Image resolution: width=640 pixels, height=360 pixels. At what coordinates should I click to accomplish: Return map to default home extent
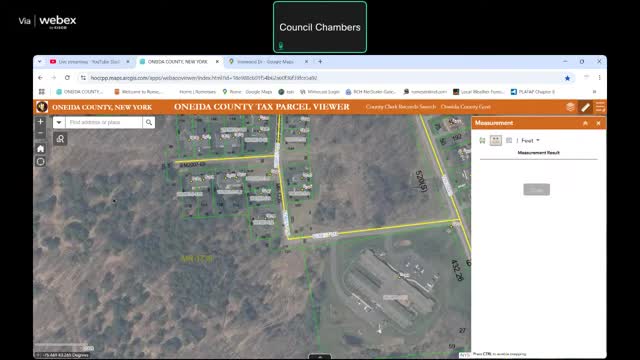pos(40,149)
